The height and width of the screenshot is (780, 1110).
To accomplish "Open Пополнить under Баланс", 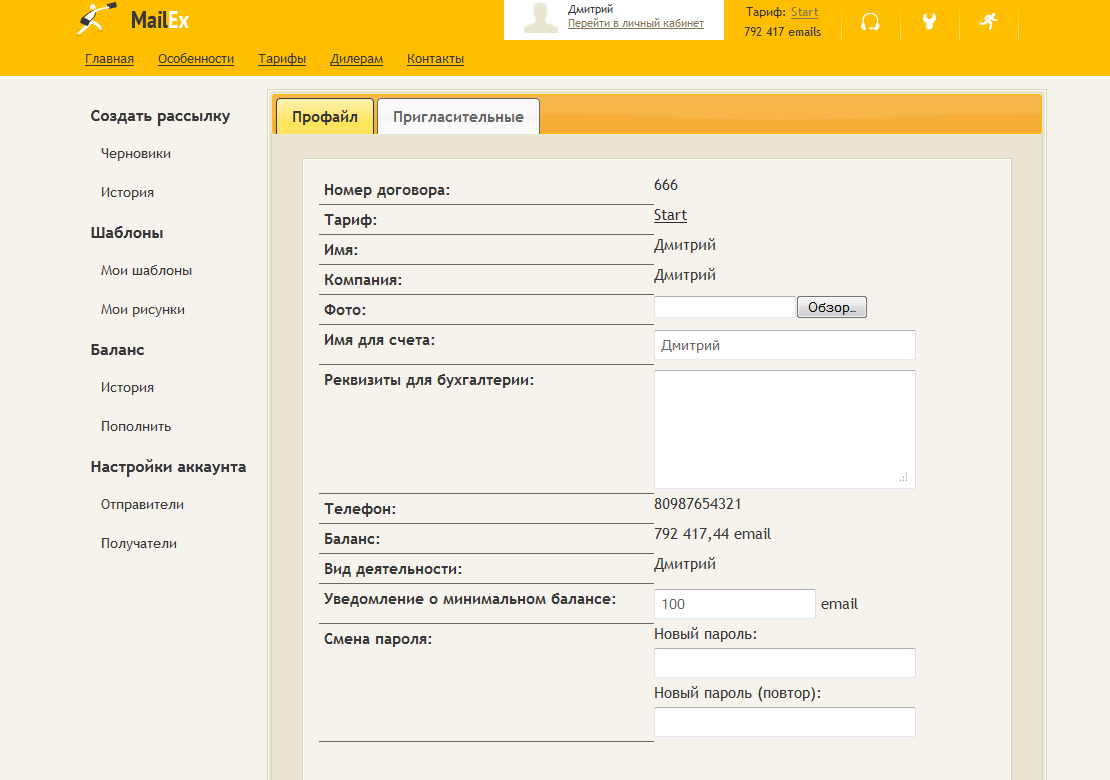I will pos(135,427).
